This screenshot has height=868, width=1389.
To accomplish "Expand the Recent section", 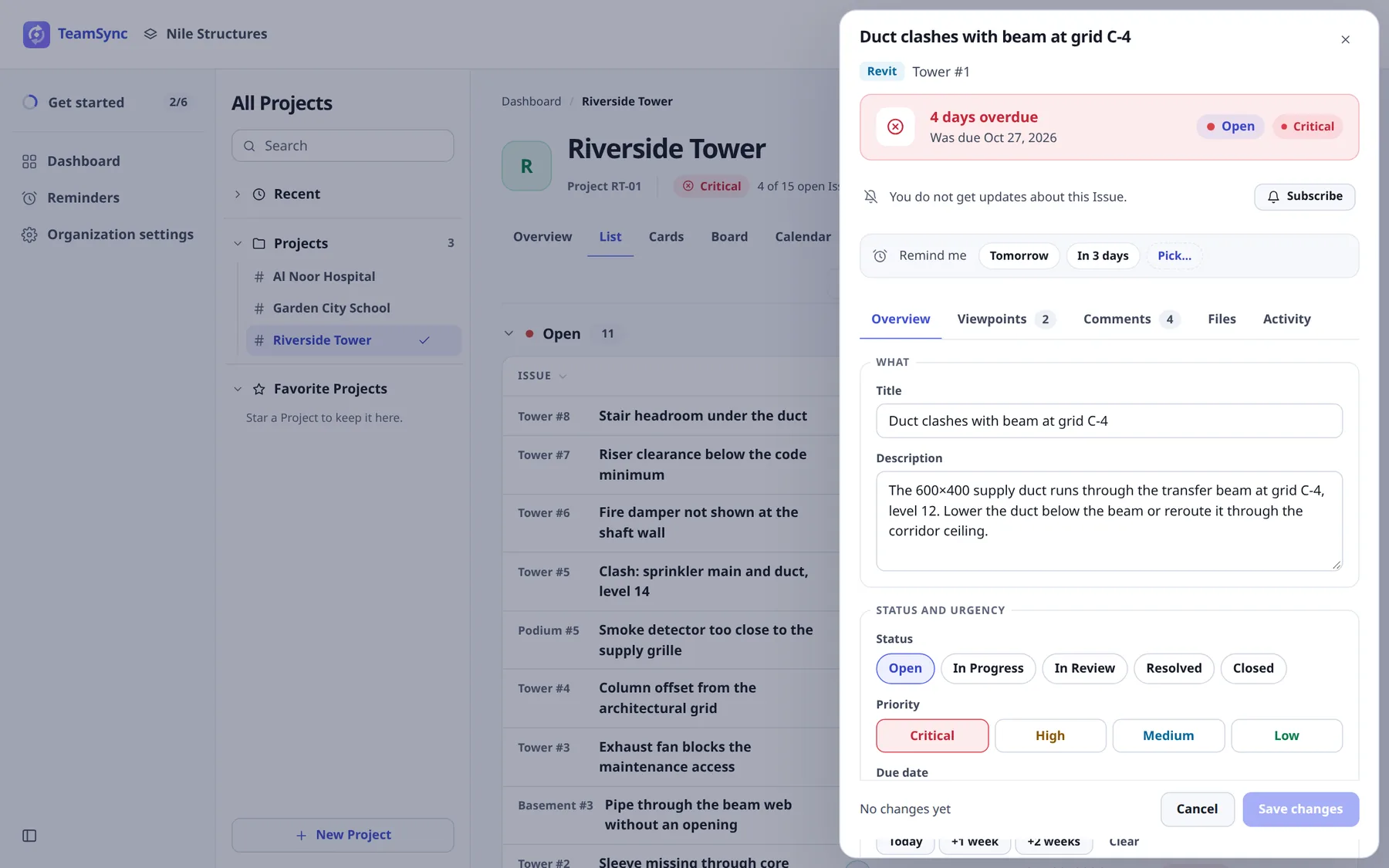I will (x=238, y=194).
